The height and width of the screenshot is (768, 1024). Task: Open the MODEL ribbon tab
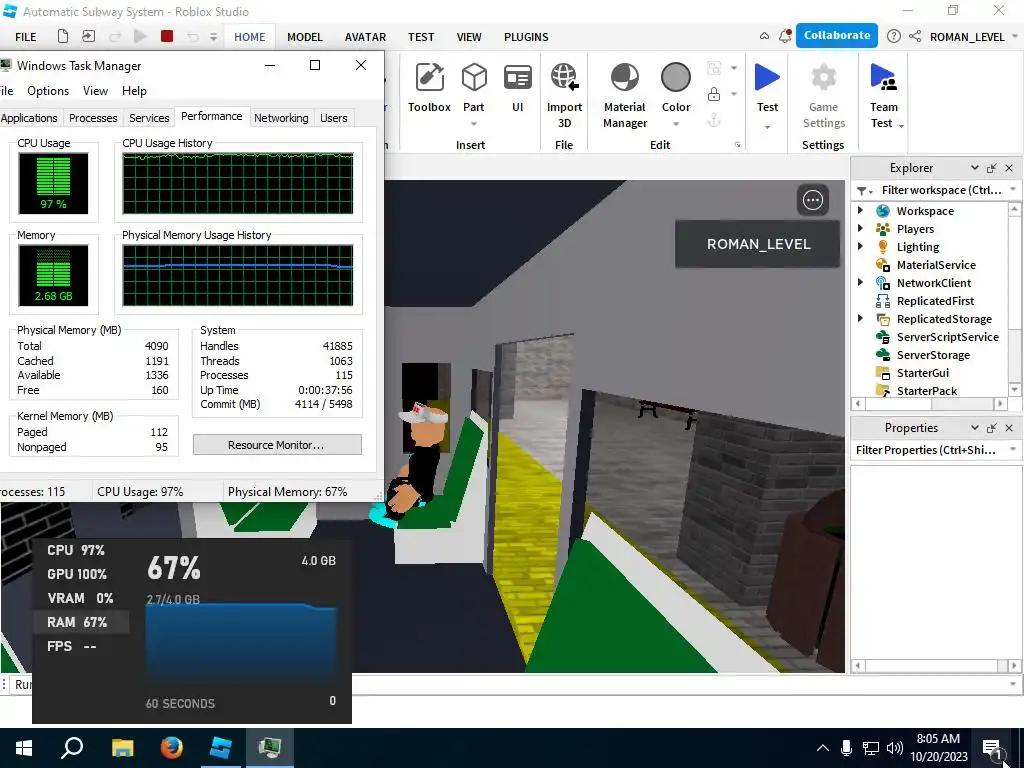pos(305,37)
